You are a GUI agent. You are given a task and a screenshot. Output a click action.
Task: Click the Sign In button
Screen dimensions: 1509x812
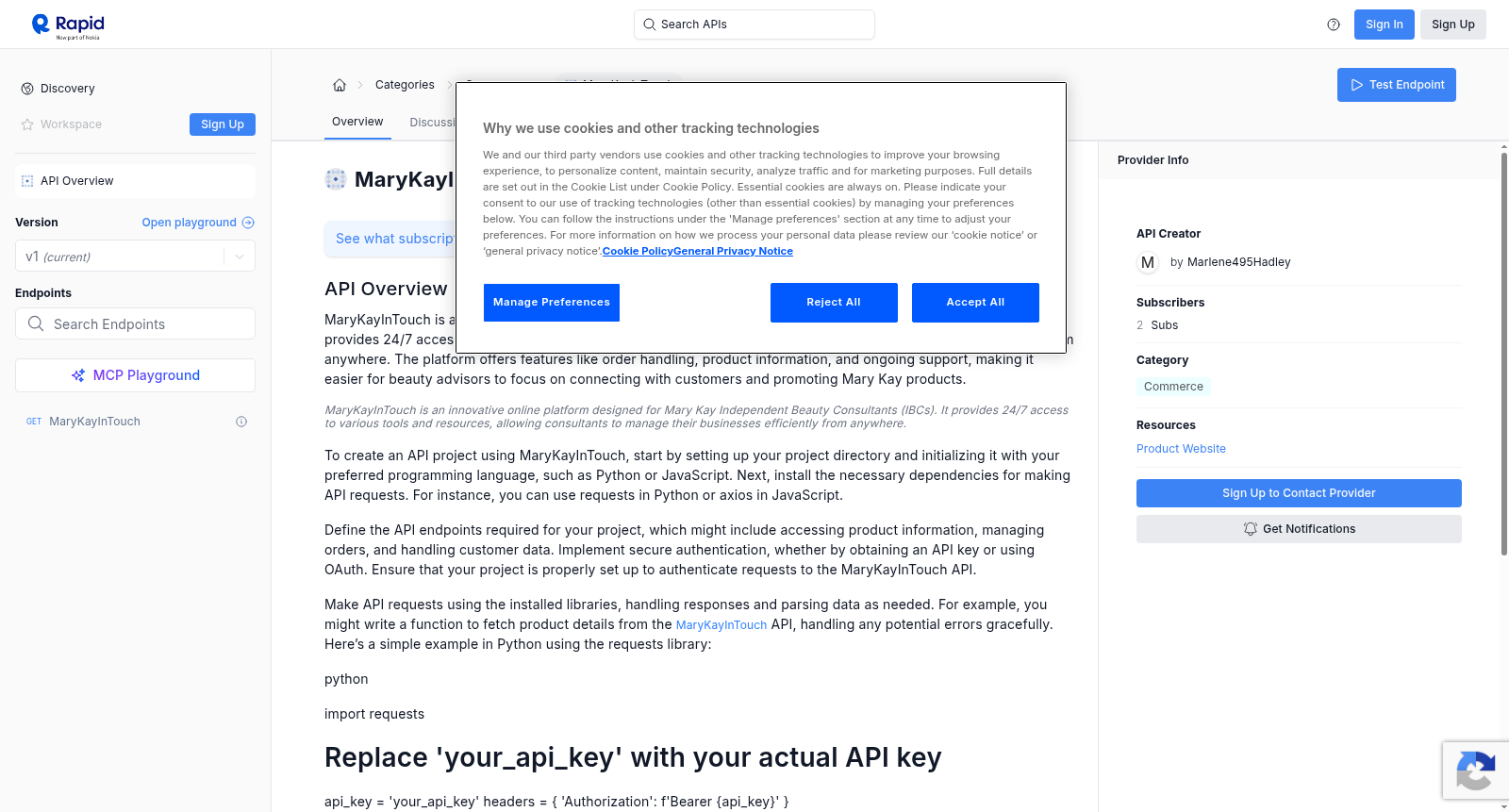[x=1385, y=25]
